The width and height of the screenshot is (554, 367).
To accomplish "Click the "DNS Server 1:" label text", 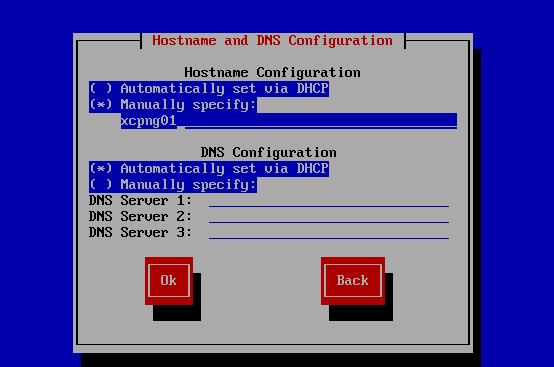I will tap(140, 201).
